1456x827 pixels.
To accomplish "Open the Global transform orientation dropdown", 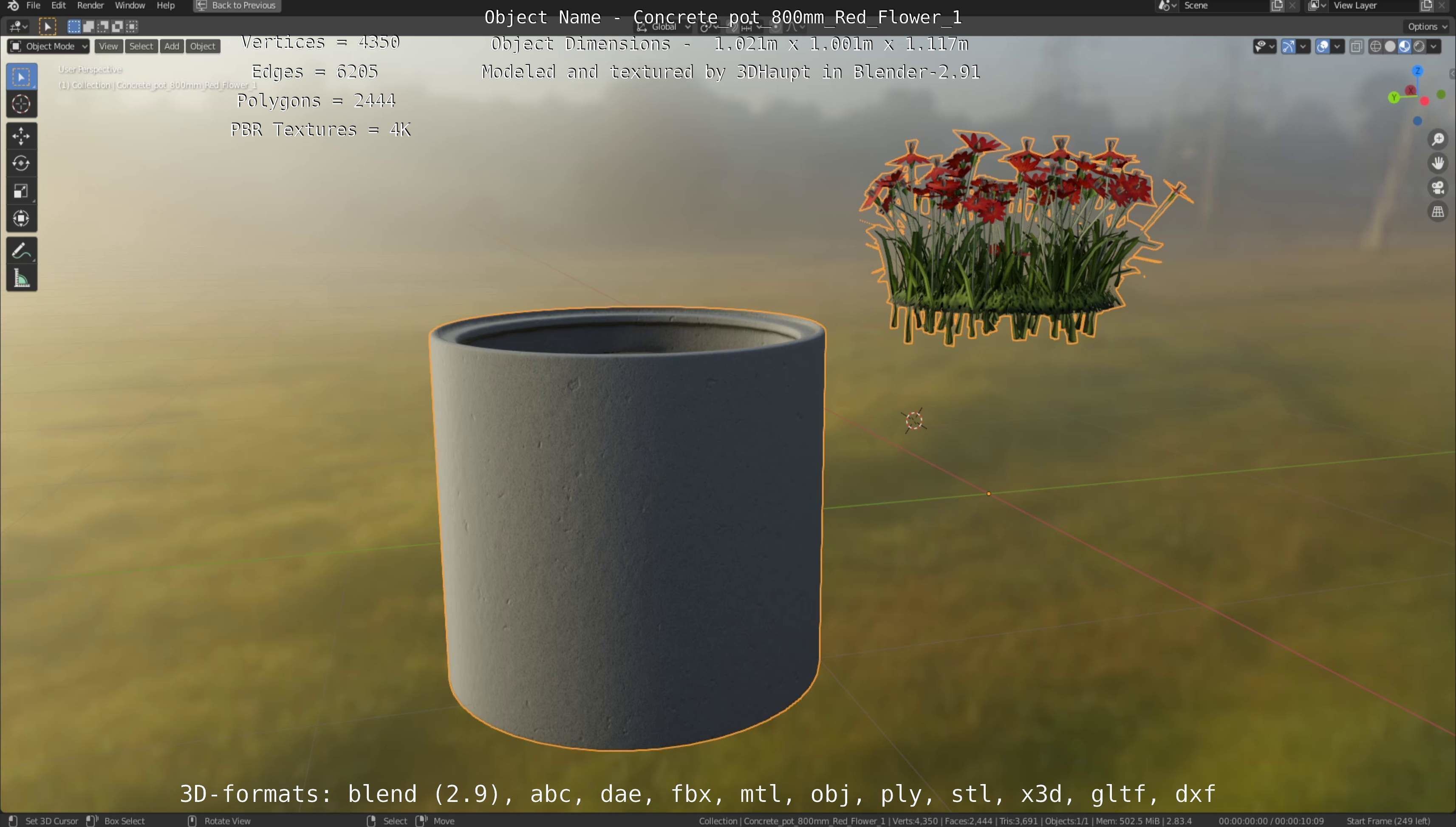I will pos(663,27).
